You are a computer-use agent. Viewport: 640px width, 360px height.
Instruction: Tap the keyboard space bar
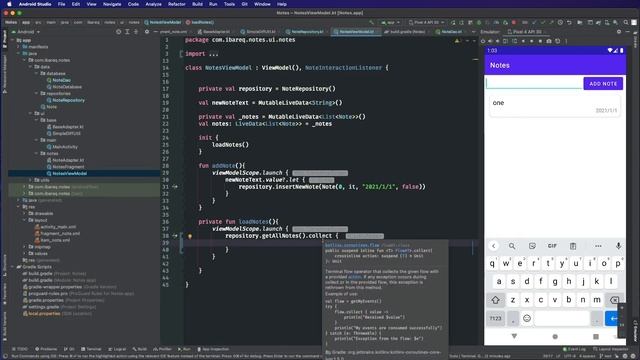[x=562, y=318]
